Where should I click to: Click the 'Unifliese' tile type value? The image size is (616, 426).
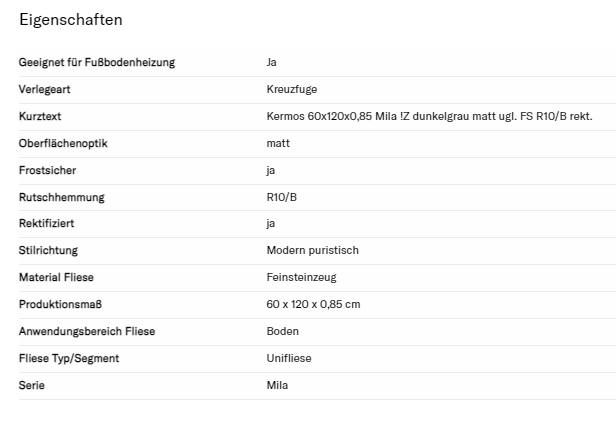pyautogui.click(x=290, y=358)
